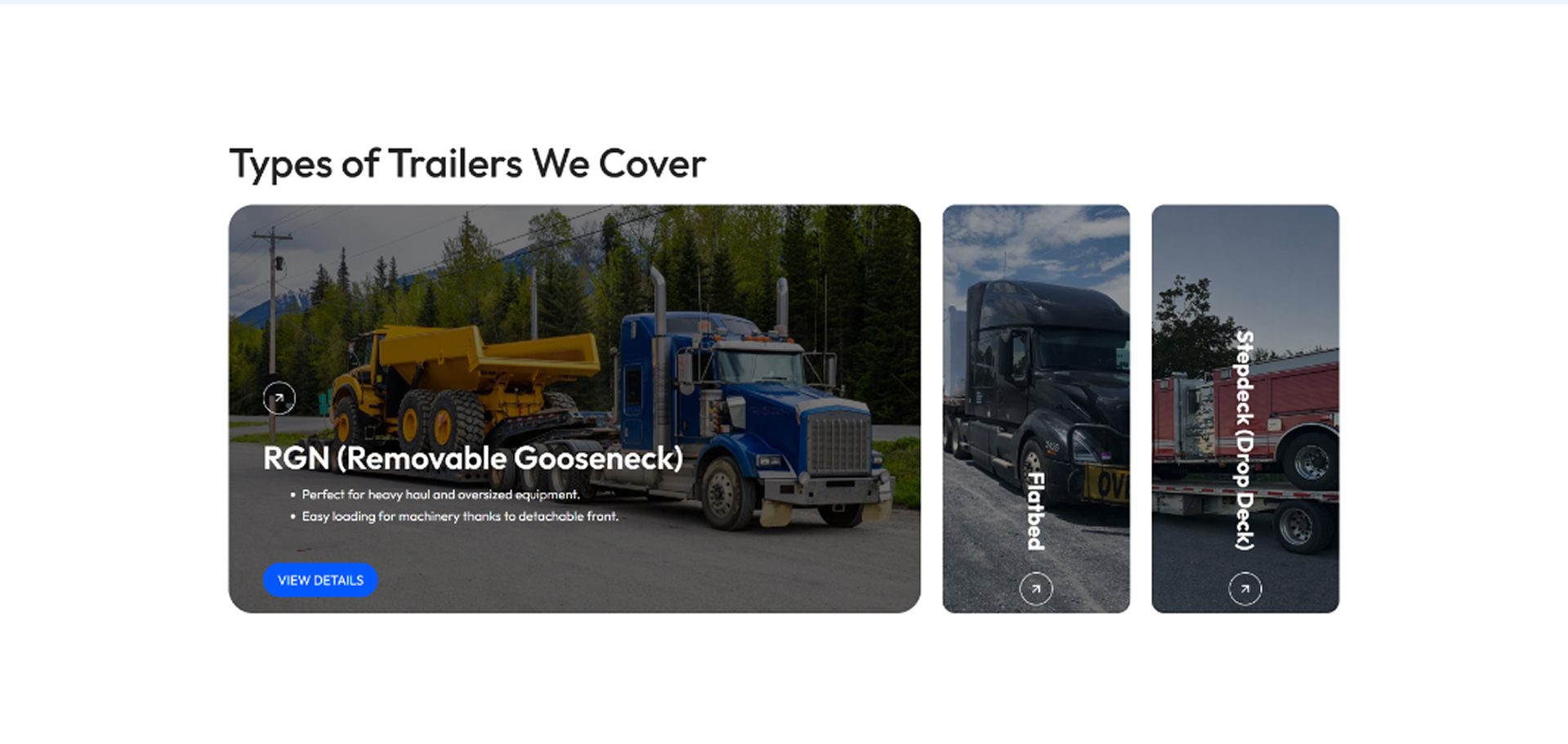Click the VIEW DETAILS button
The image size is (1568, 744).
coord(320,580)
